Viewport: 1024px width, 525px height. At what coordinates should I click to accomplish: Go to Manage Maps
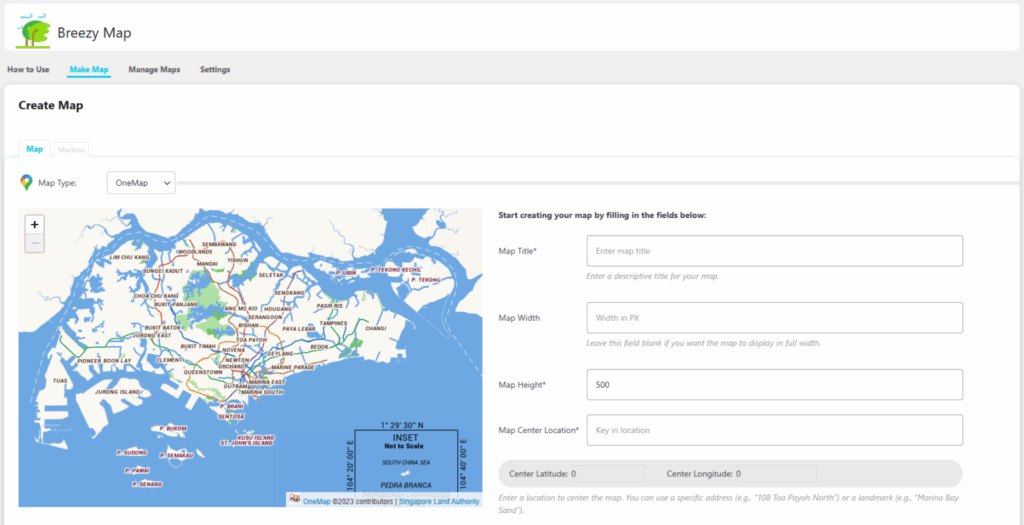[154, 70]
